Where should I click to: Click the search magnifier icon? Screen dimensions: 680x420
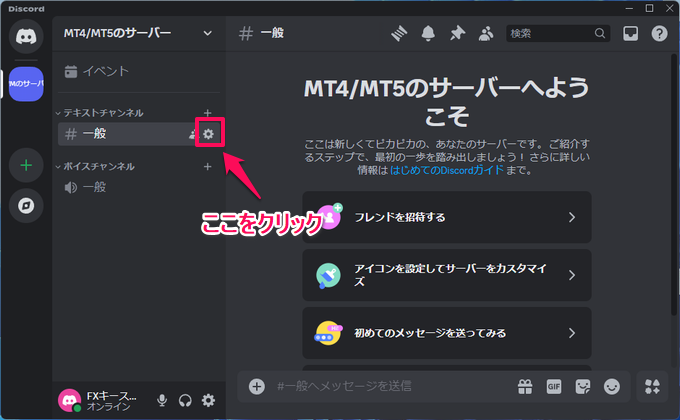click(600, 33)
